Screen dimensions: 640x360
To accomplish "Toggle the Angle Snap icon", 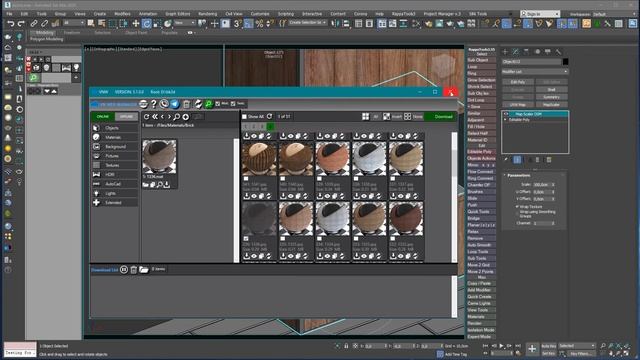I will click(248, 24).
